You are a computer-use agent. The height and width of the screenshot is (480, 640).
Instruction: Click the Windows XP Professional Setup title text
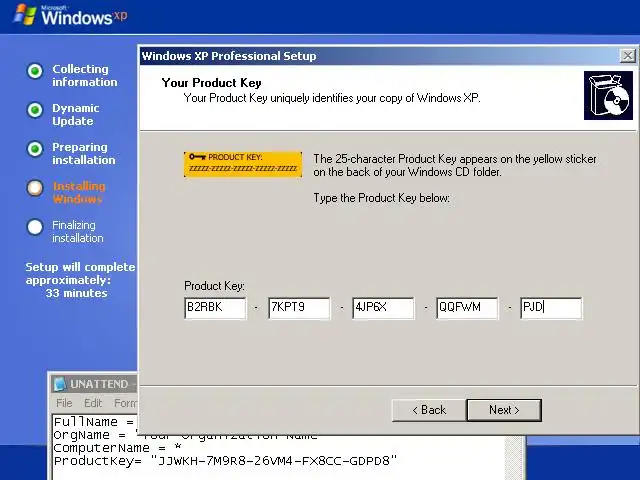229,56
